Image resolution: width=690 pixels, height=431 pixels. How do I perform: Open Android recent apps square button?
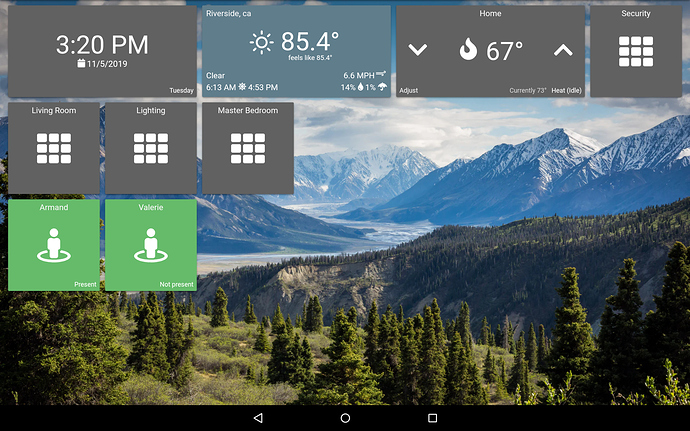tap(432, 417)
